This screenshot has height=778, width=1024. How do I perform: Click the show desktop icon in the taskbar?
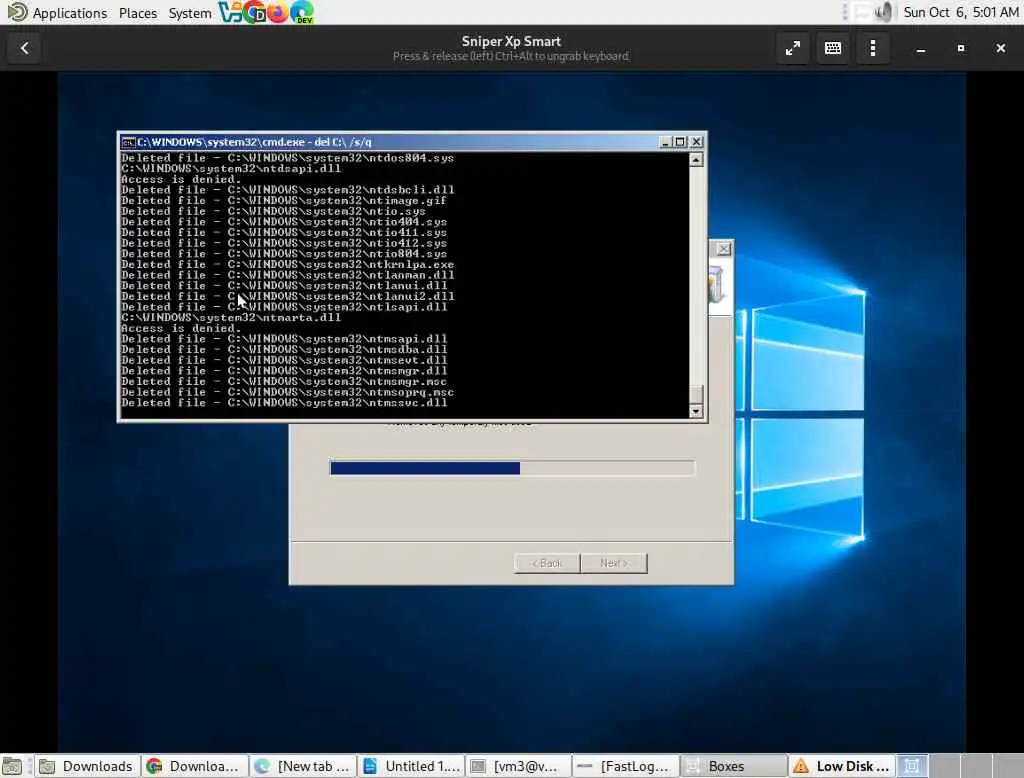tap(12, 766)
